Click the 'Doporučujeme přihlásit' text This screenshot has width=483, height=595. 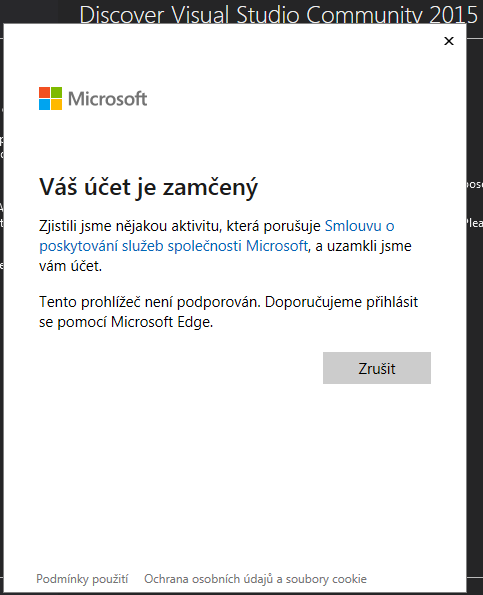coord(341,302)
